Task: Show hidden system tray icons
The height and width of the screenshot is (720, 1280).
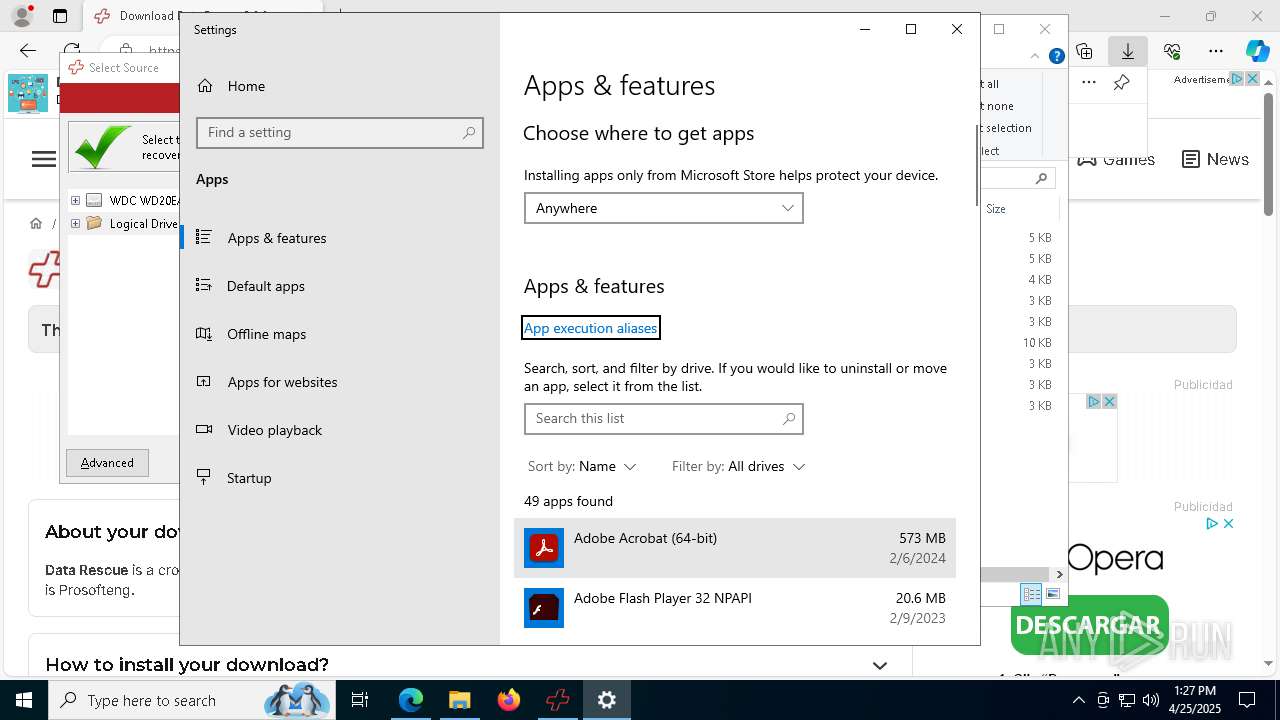Action: point(1078,700)
